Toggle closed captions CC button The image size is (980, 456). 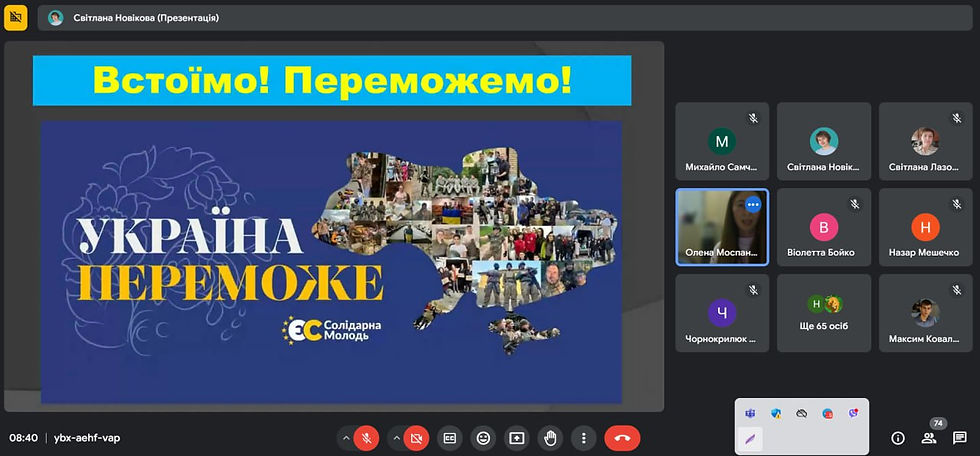(449, 439)
